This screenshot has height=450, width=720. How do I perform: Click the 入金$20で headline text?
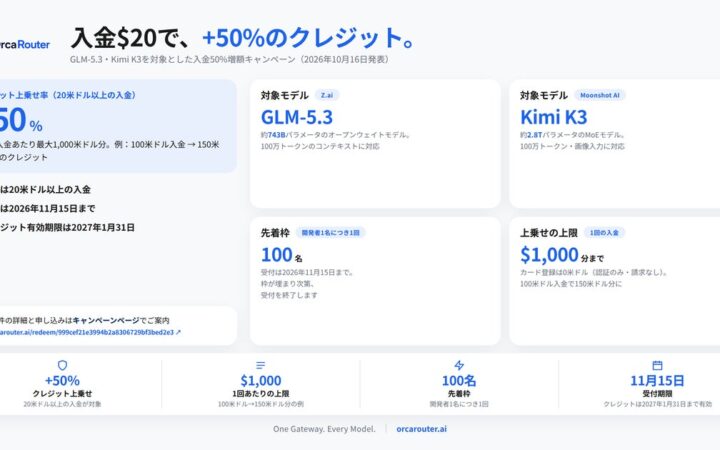click(129, 38)
